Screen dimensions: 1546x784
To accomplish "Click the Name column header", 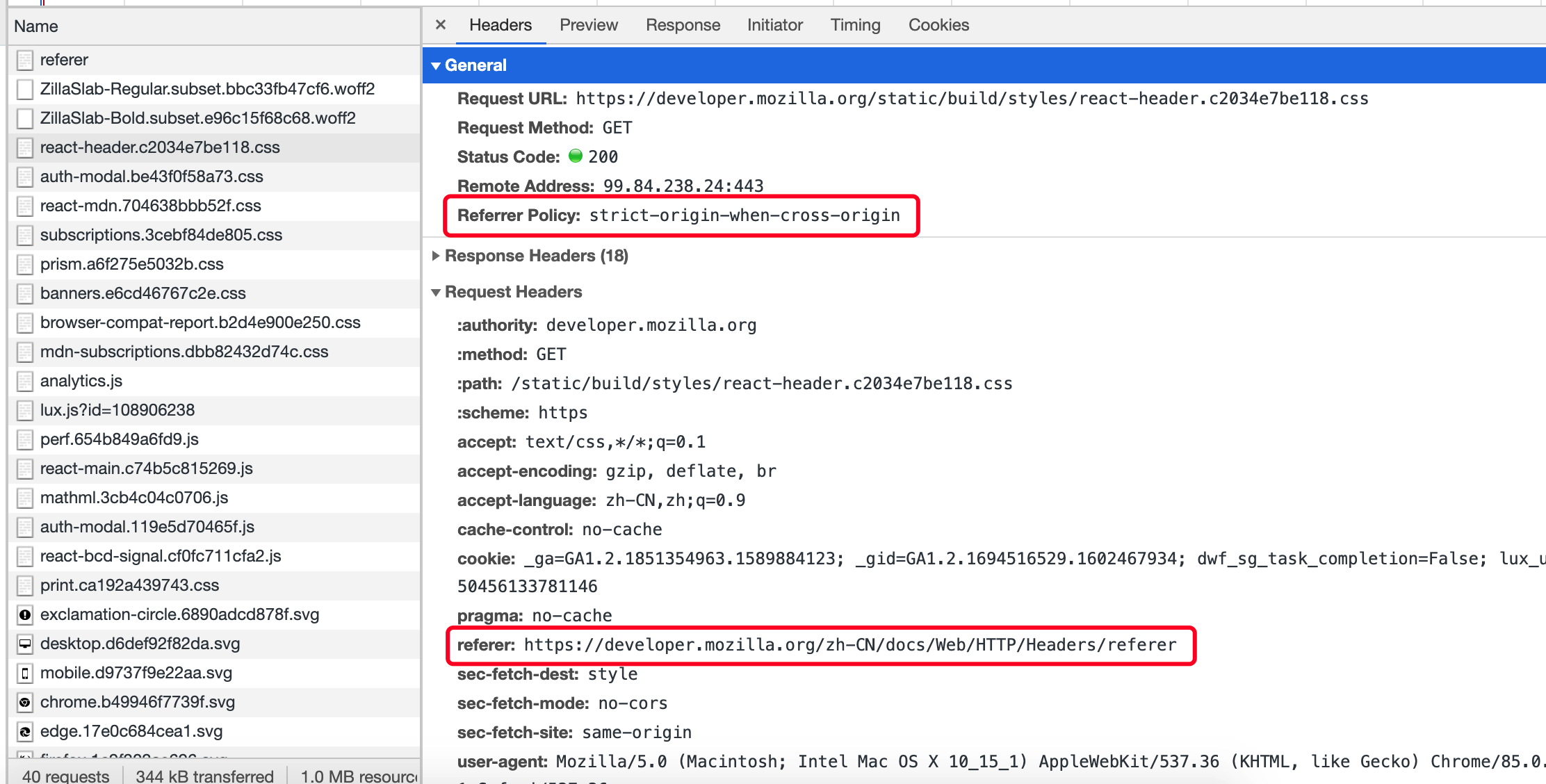I will pos(36,26).
